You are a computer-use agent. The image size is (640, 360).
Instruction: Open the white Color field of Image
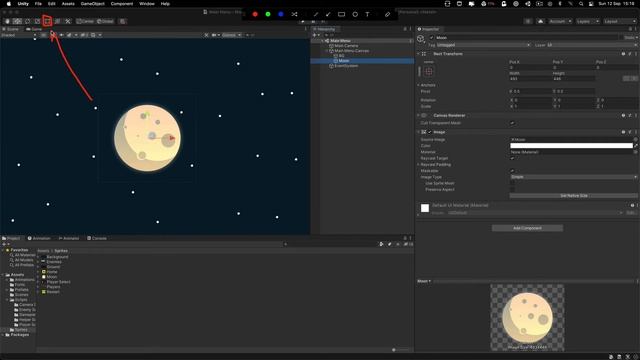pos(571,146)
